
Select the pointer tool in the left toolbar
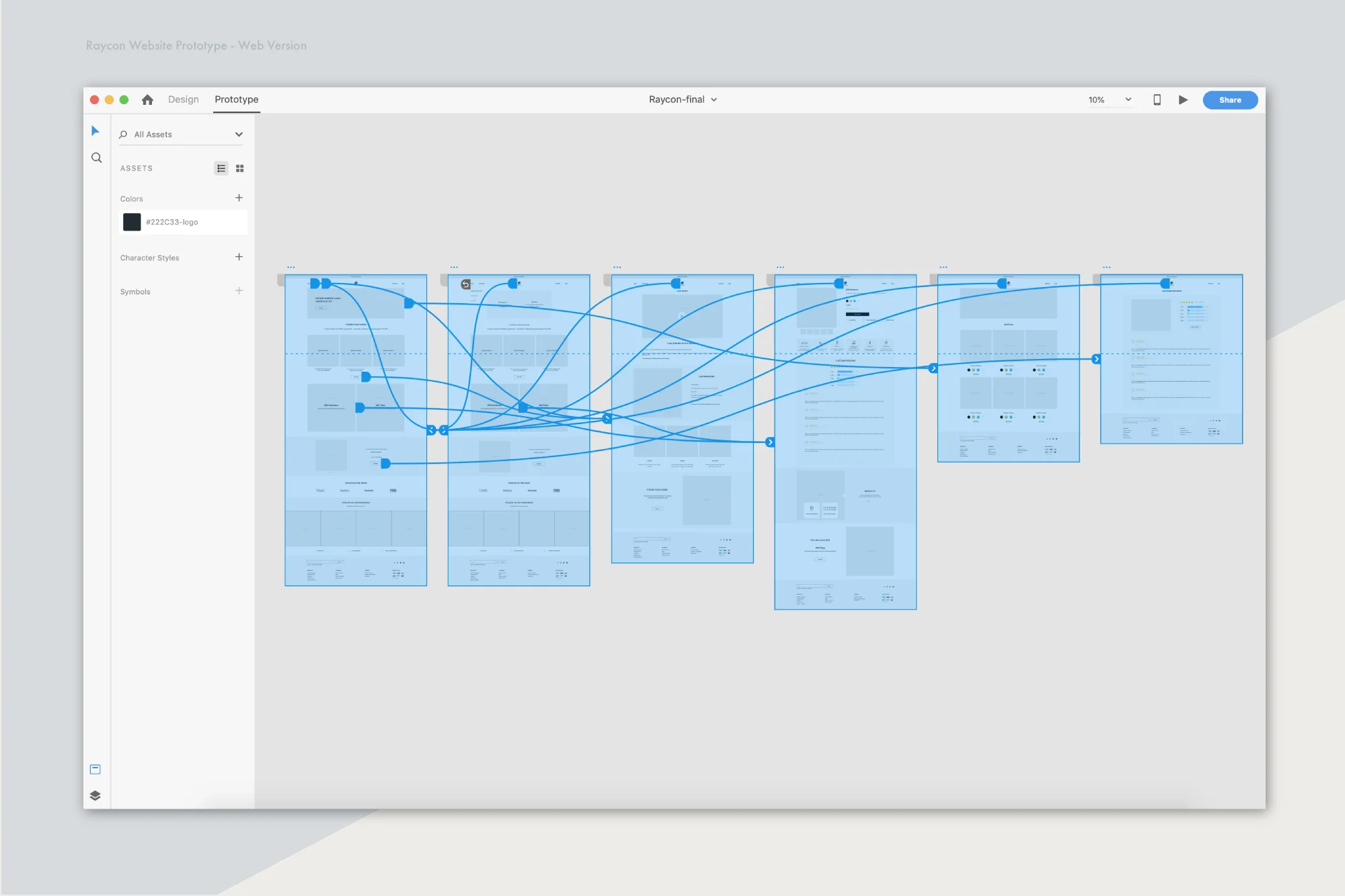click(95, 130)
